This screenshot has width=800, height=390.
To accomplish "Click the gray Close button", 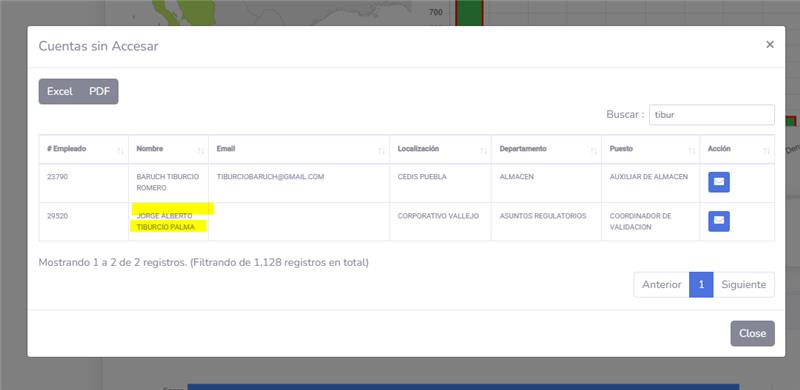I will click(x=753, y=333).
